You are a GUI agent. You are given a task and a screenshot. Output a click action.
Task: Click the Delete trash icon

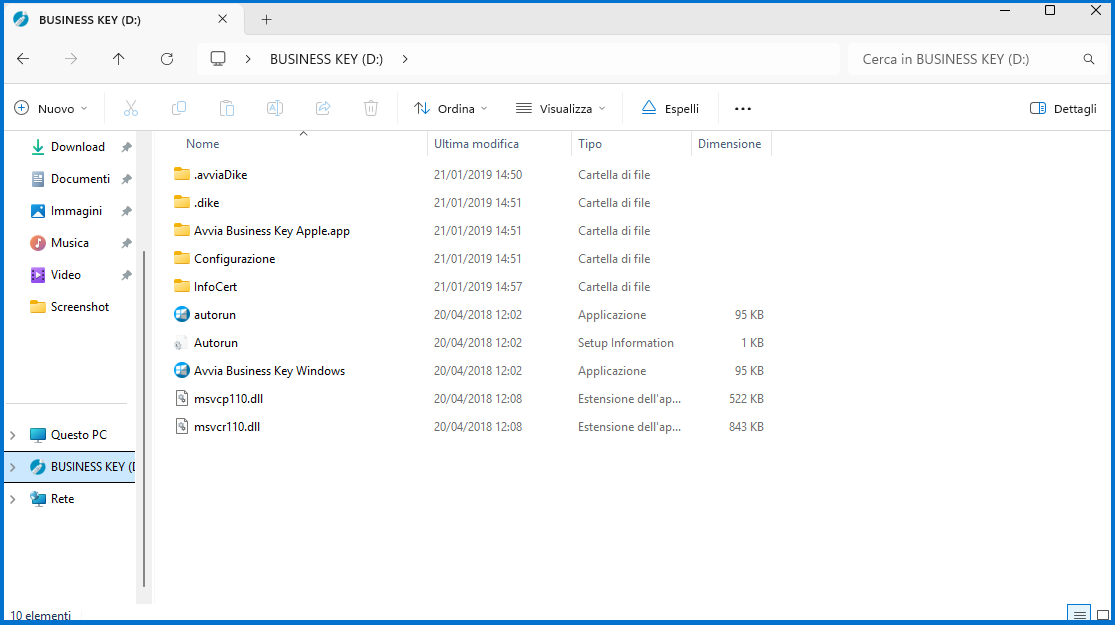370,108
